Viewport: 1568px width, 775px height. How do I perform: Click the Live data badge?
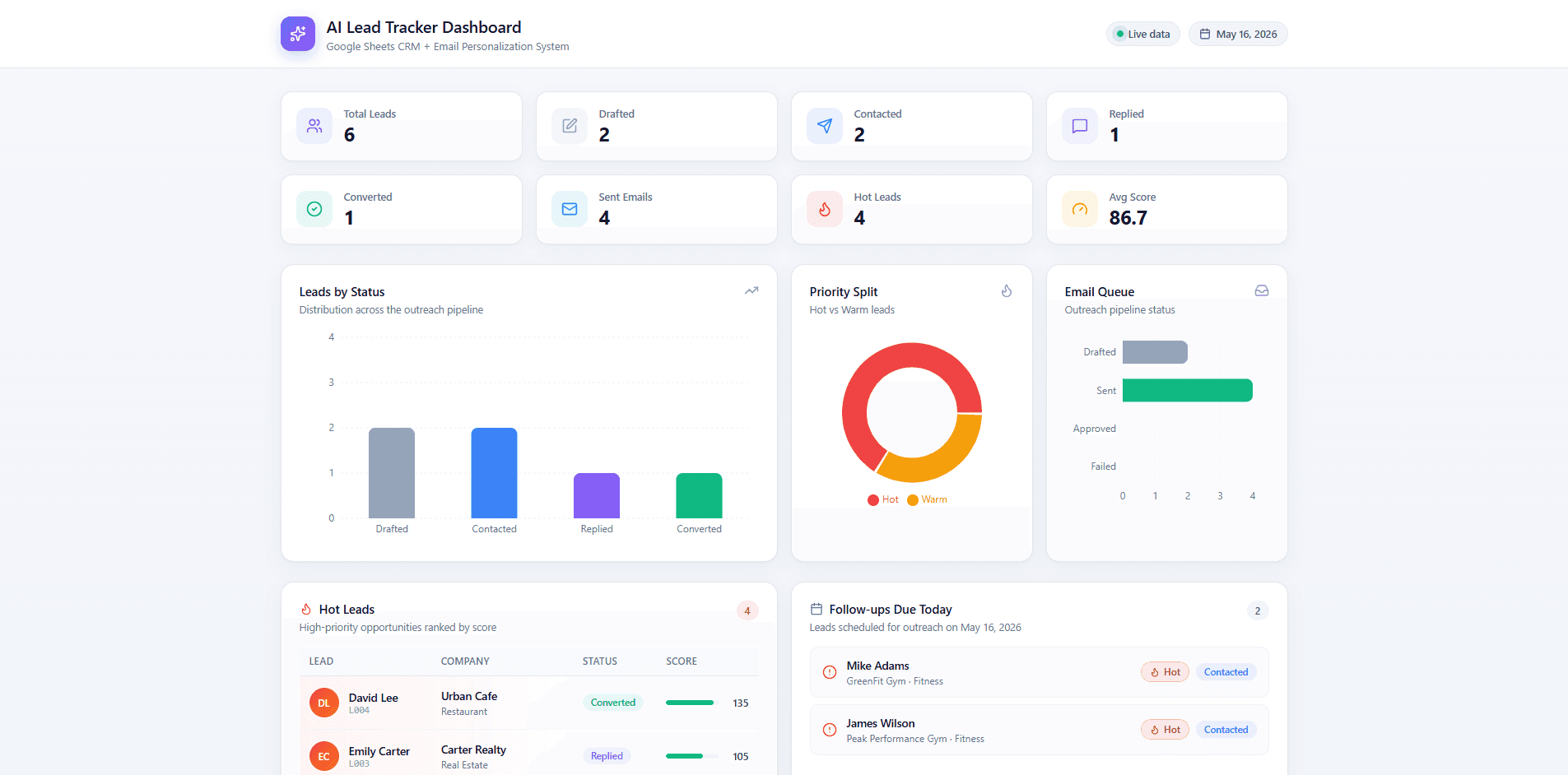[x=1143, y=34]
